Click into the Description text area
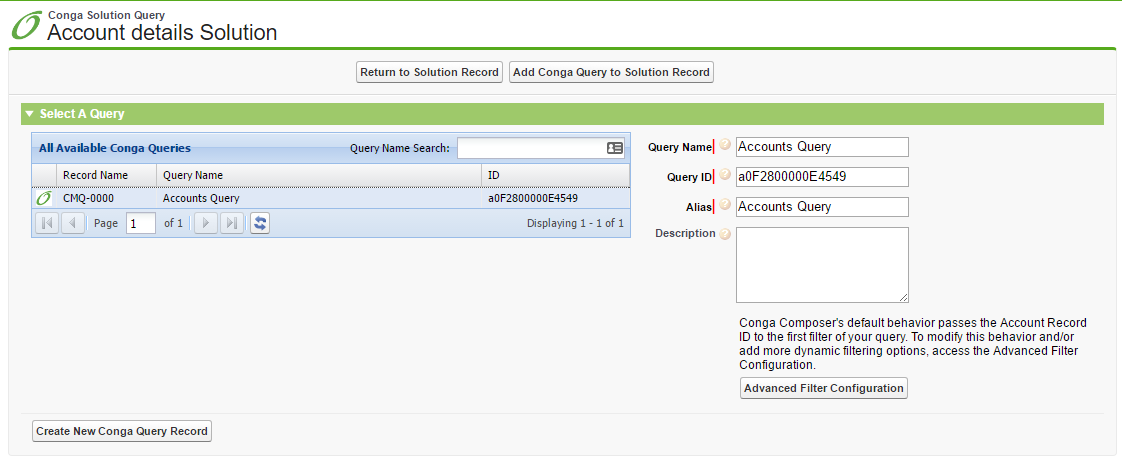 (822, 264)
